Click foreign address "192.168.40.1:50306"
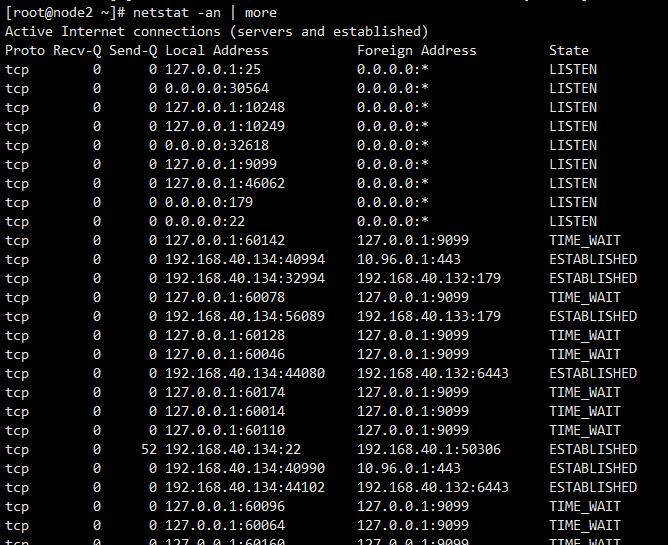This screenshot has width=668, height=545. pos(429,450)
